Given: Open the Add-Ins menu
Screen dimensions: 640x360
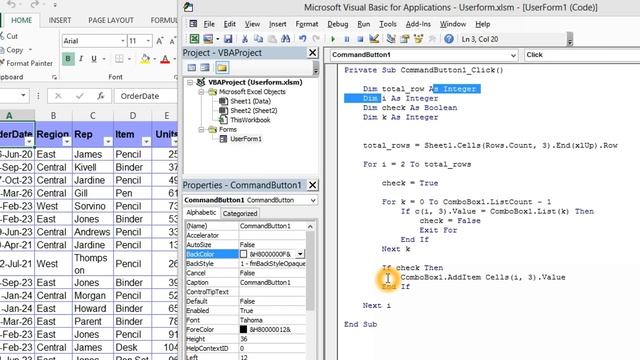Looking at the screenshot, I should (x=418, y=24).
